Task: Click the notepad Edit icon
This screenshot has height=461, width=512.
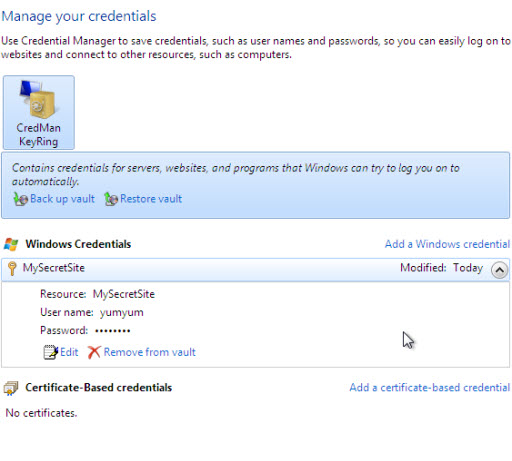Action: 51,352
